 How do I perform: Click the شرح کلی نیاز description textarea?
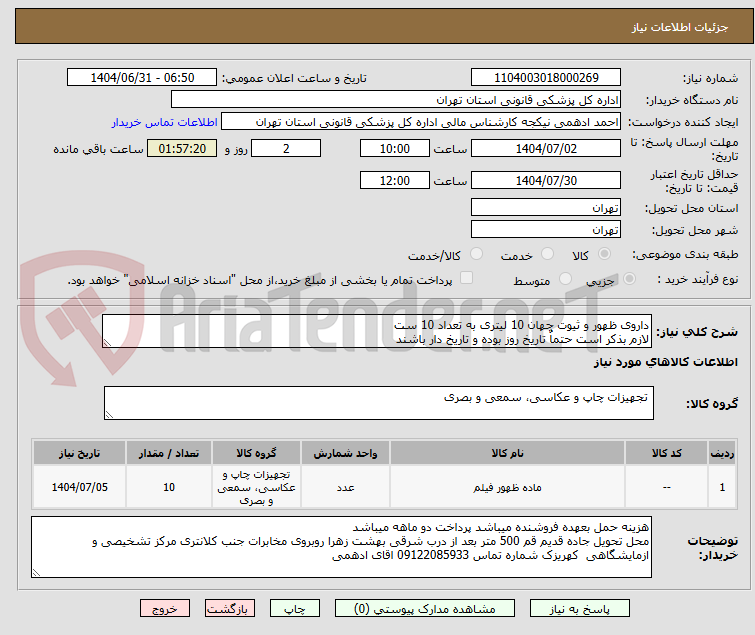tap(377, 331)
